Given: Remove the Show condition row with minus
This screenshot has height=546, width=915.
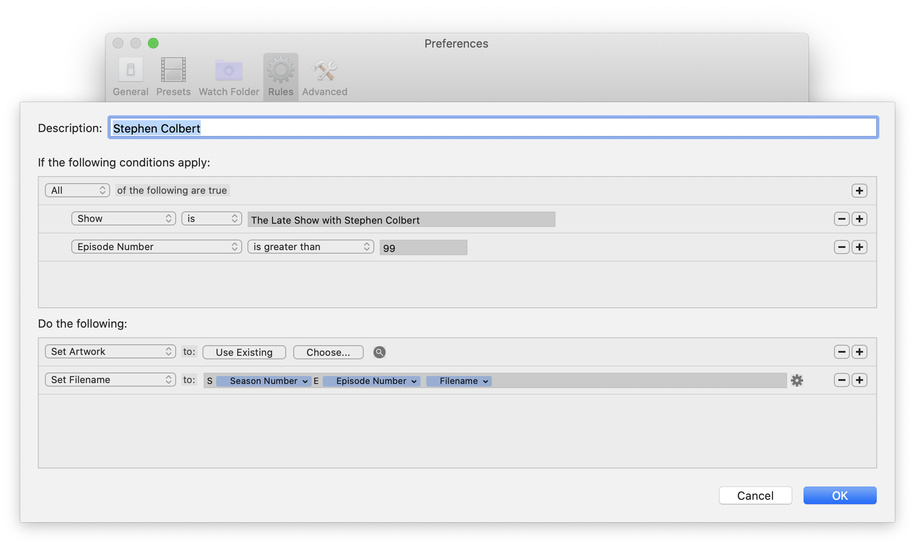Looking at the screenshot, I should coord(842,219).
